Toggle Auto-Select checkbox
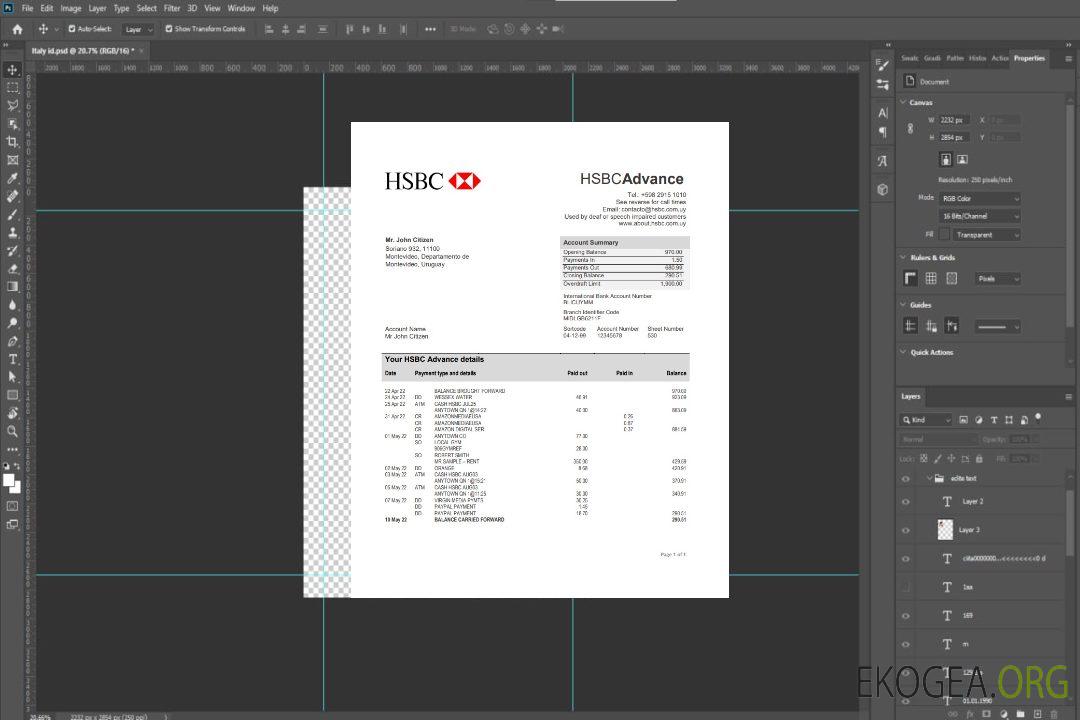Viewport: 1080px width, 720px height. (72, 29)
